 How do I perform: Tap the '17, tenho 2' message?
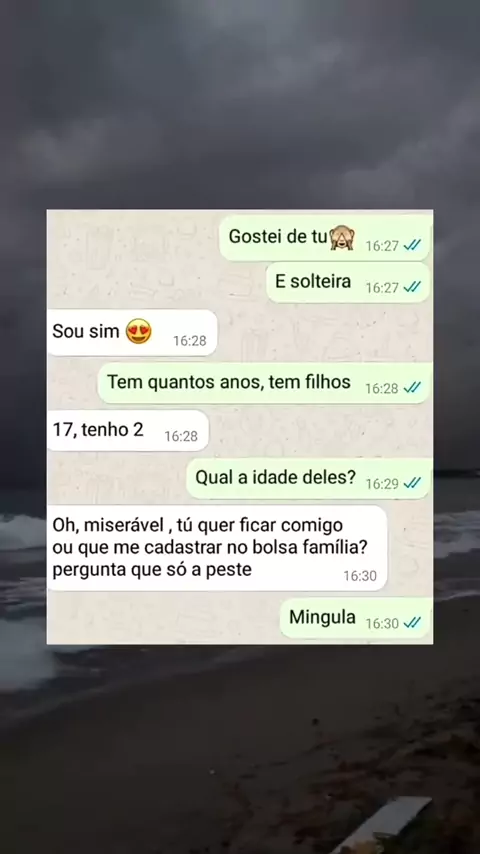point(128,430)
